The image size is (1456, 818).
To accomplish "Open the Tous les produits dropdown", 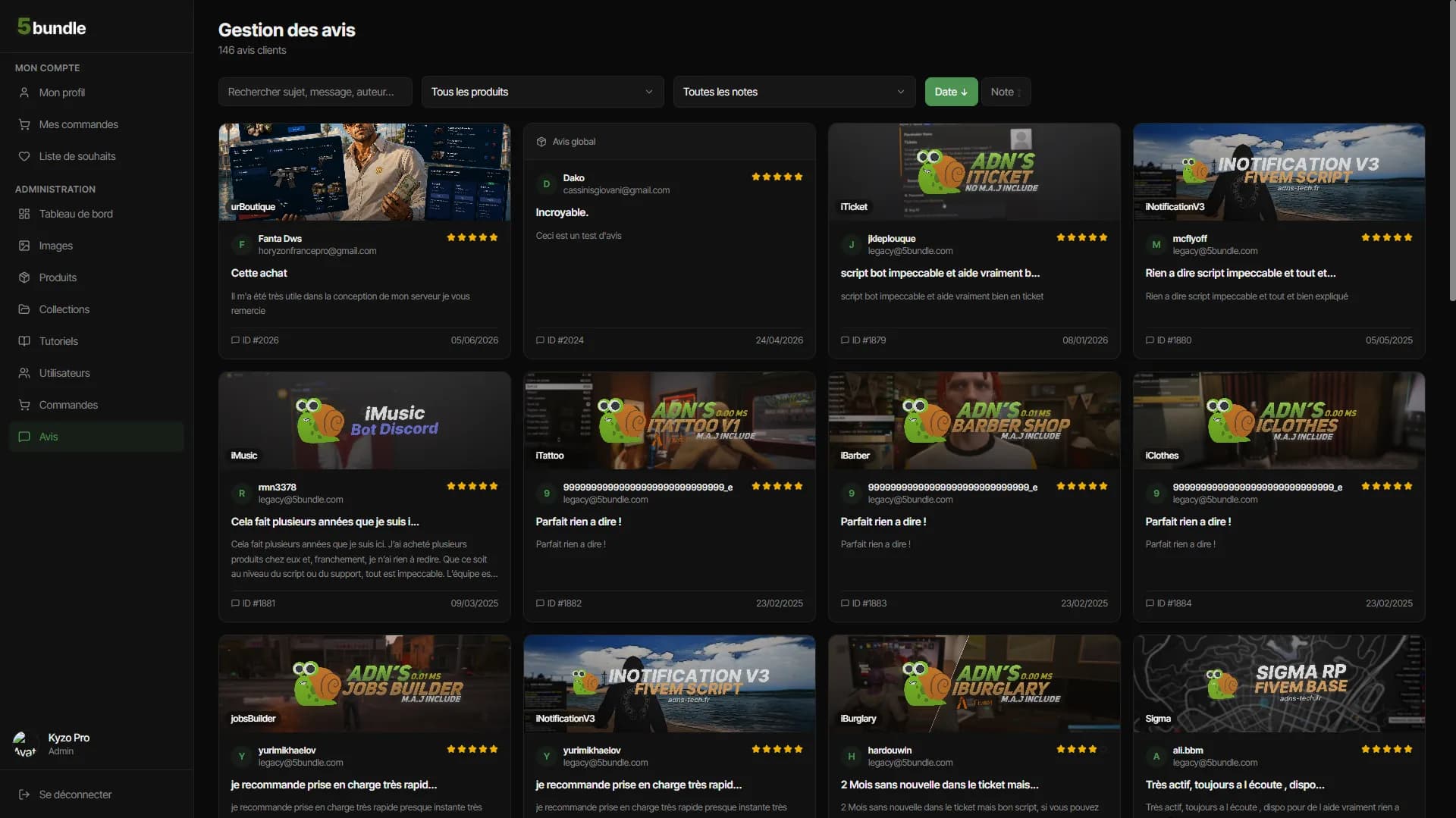I will (x=542, y=92).
